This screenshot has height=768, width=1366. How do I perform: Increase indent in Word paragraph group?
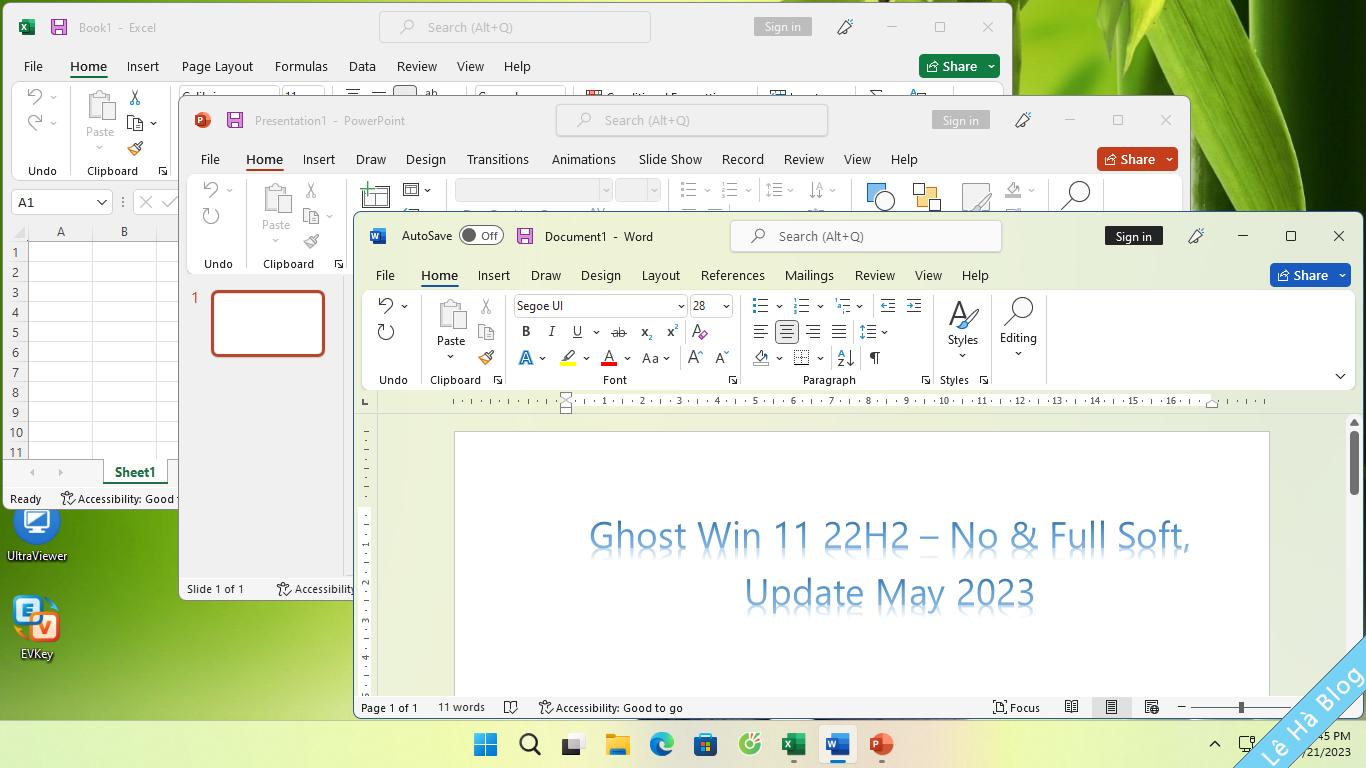[x=914, y=306]
